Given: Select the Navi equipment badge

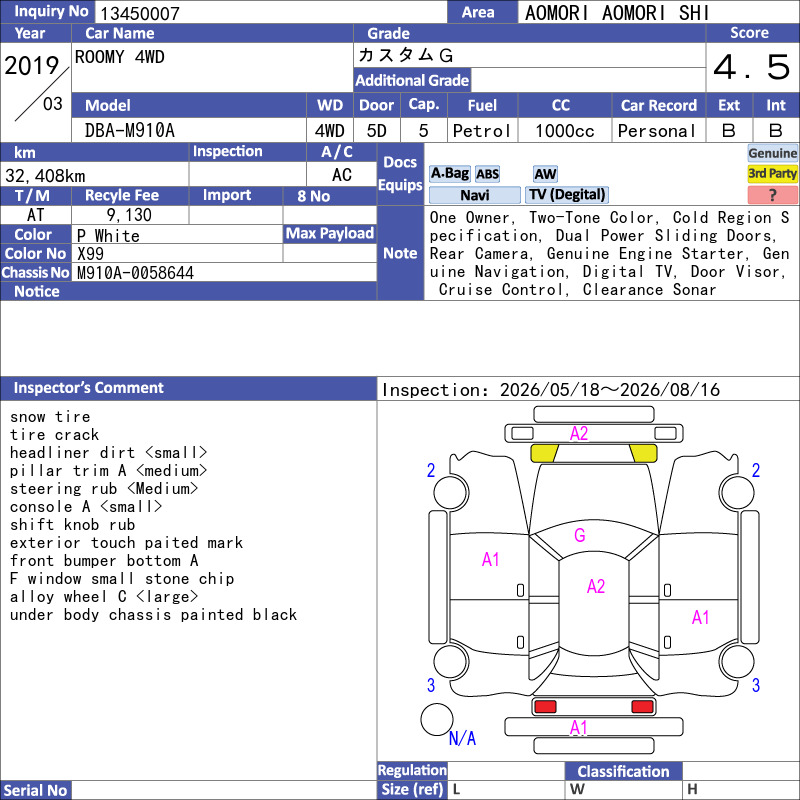Looking at the screenshot, I should pos(474,195).
